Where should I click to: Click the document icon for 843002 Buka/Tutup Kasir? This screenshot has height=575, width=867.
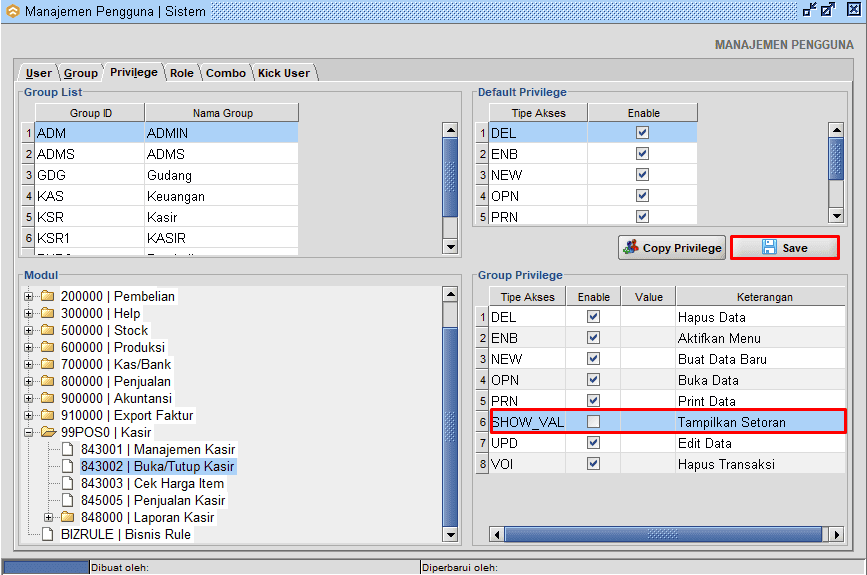tap(67, 467)
